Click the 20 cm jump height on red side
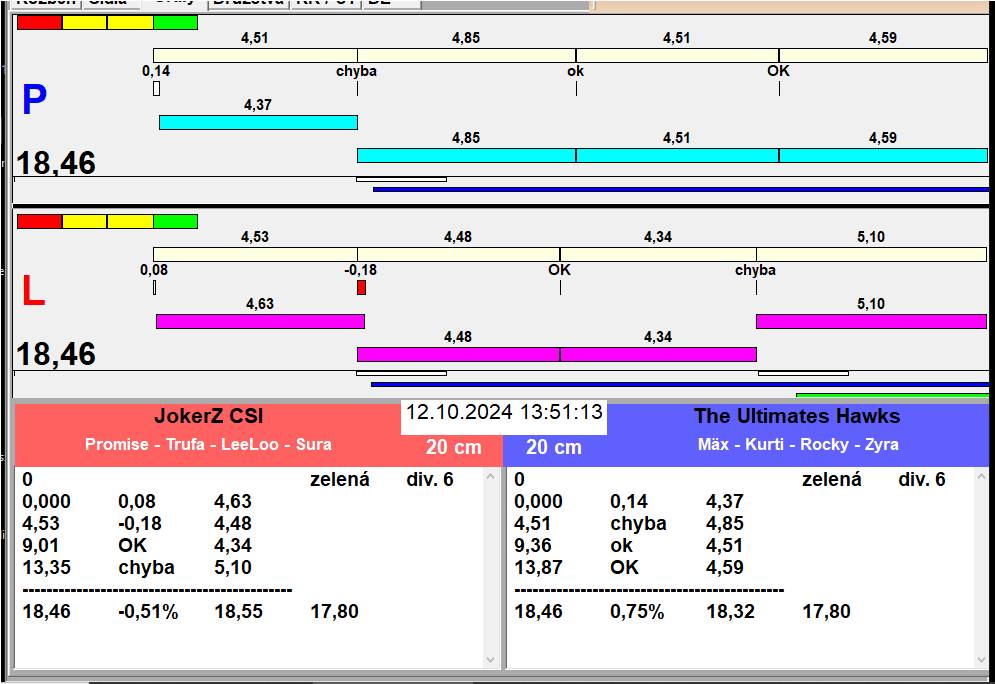This screenshot has height=684, width=995. click(x=454, y=447)
